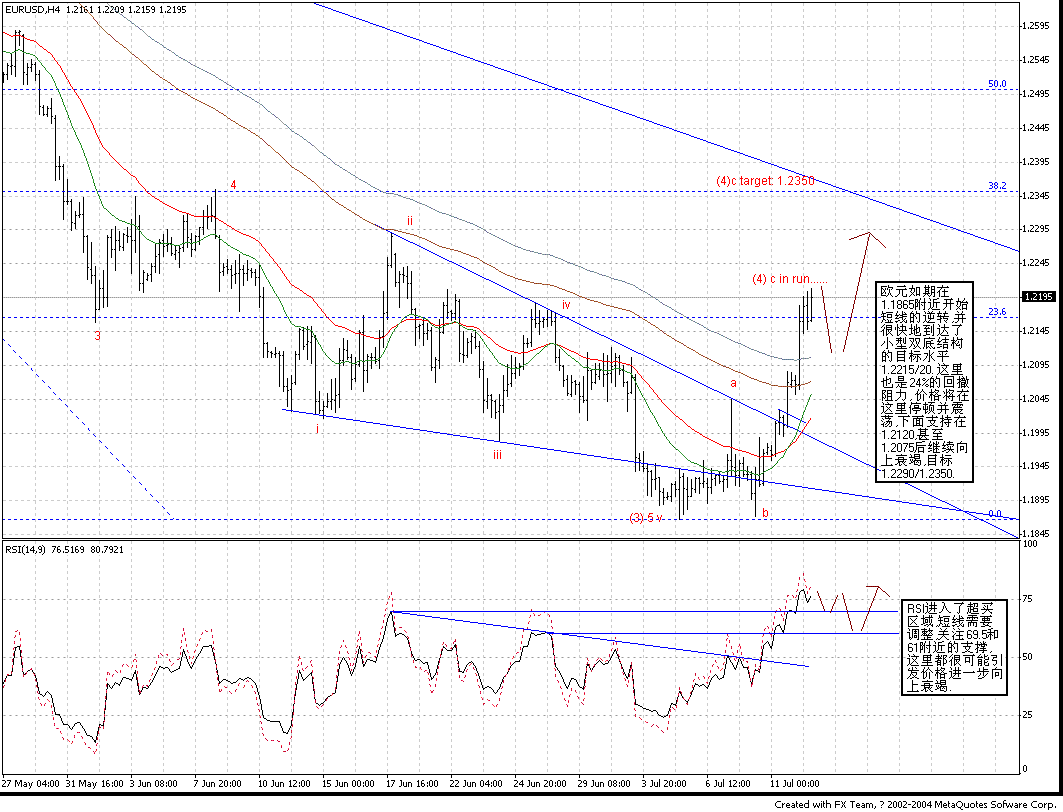This screenshot has height=812, width=1063.
Task: Select the 23.6 Fibonacci level label
Action: (997, 312)
